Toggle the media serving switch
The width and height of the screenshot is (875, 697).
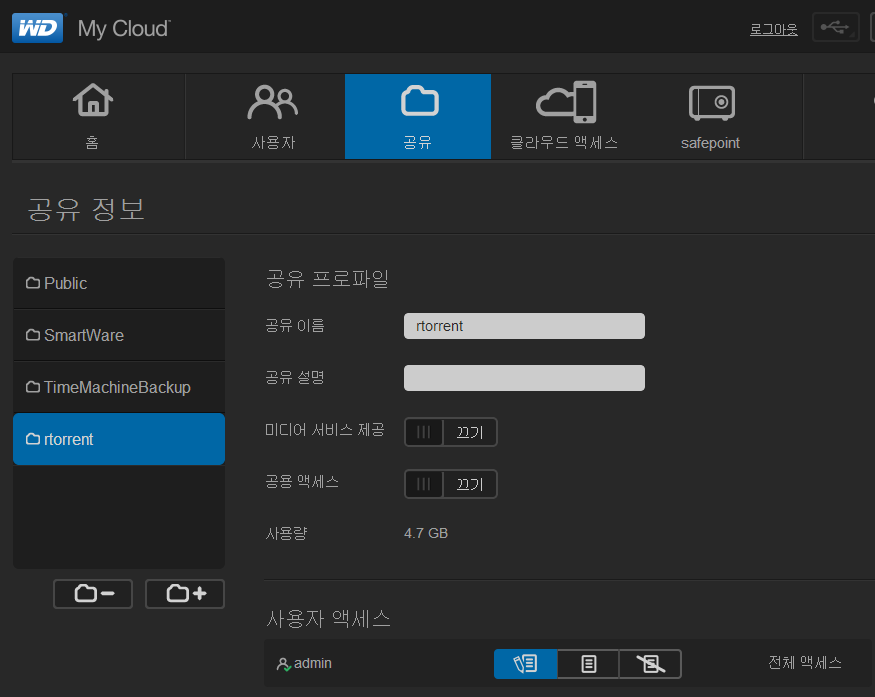450,432
